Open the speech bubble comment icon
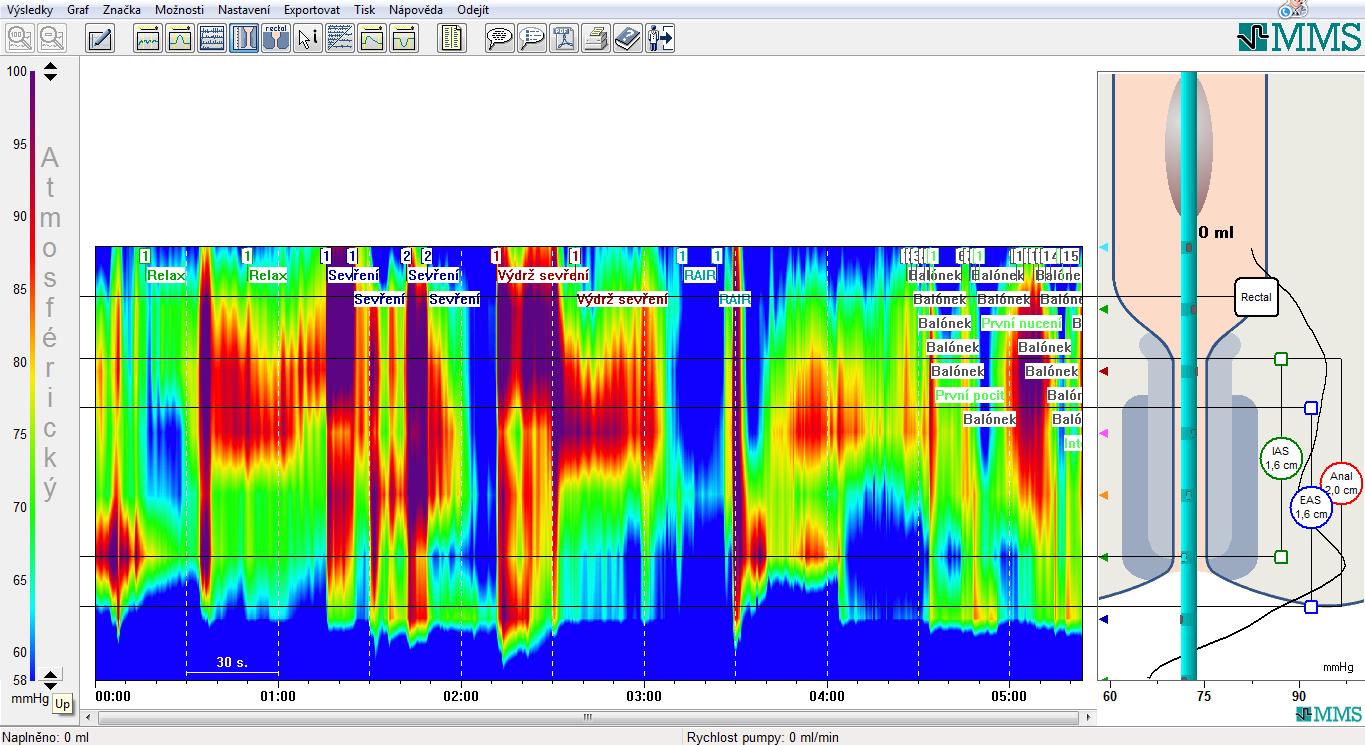 500,39
